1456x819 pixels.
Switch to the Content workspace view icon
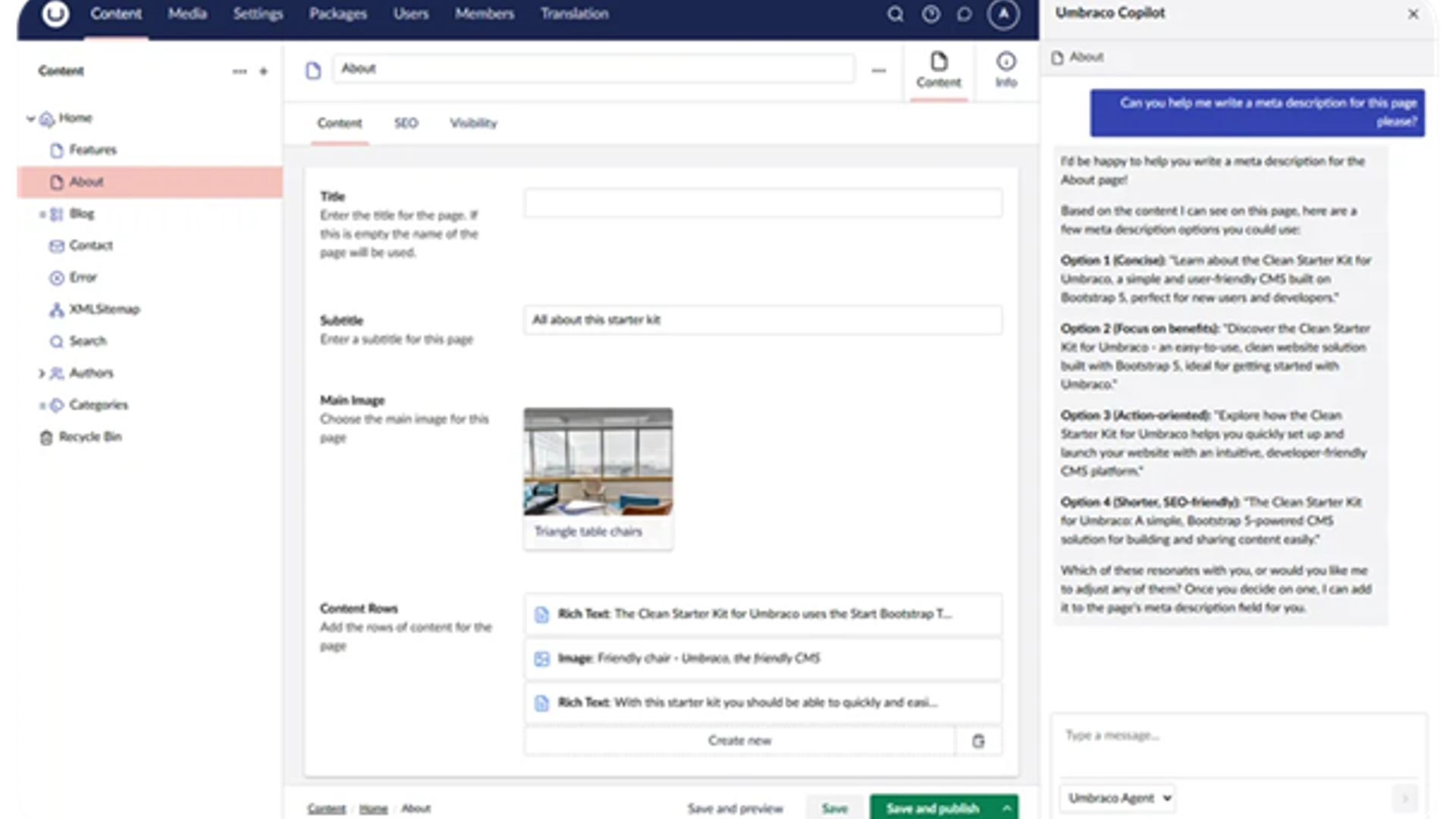coord(939,70)
